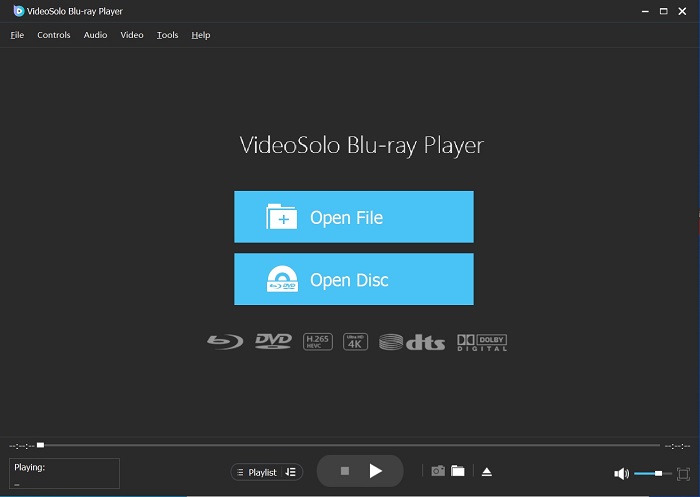Click the playback seek track

348,445
